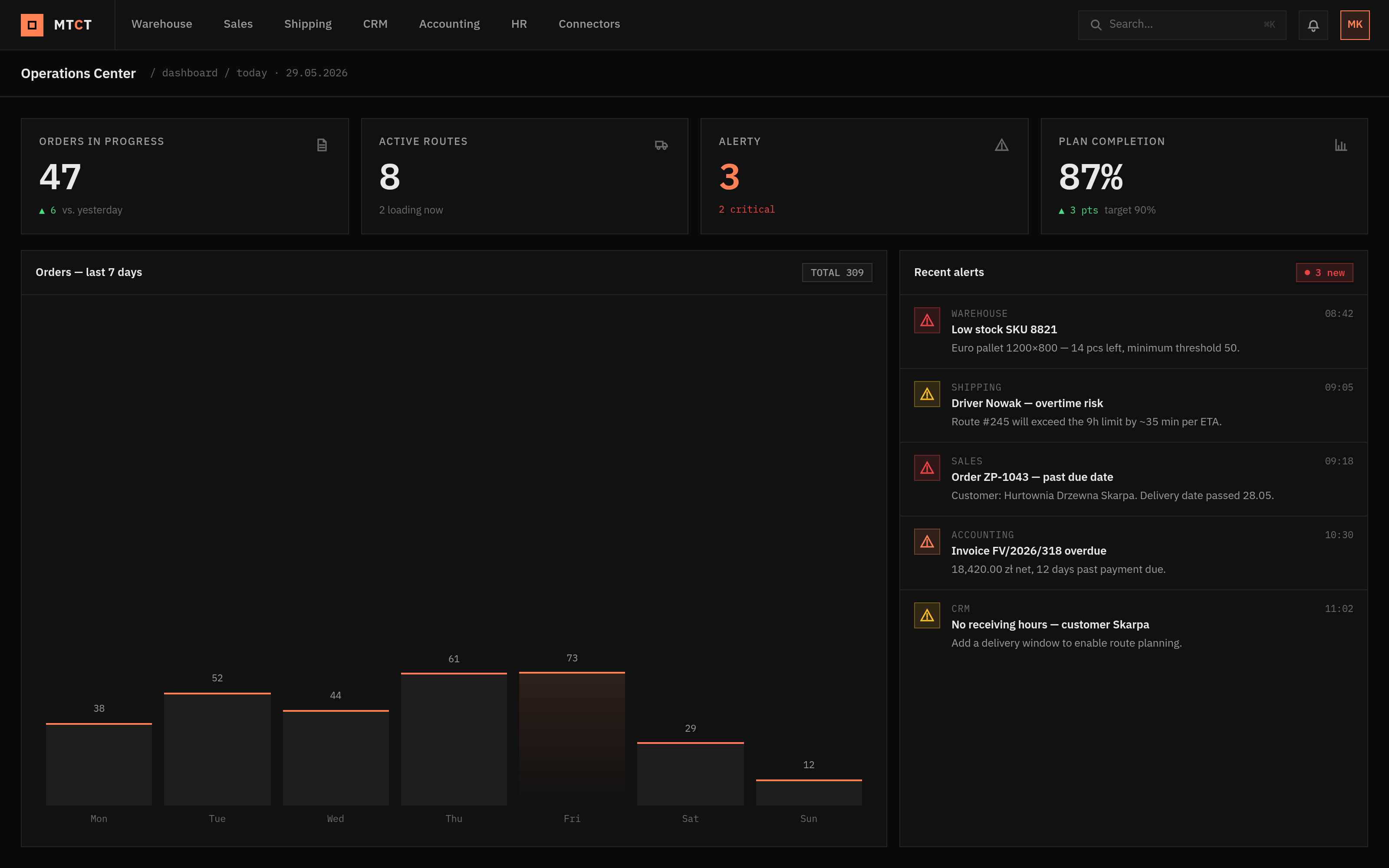Open the Accounting menu
1389x868 pixels.
pyautogui.click(x=449, y=24)
